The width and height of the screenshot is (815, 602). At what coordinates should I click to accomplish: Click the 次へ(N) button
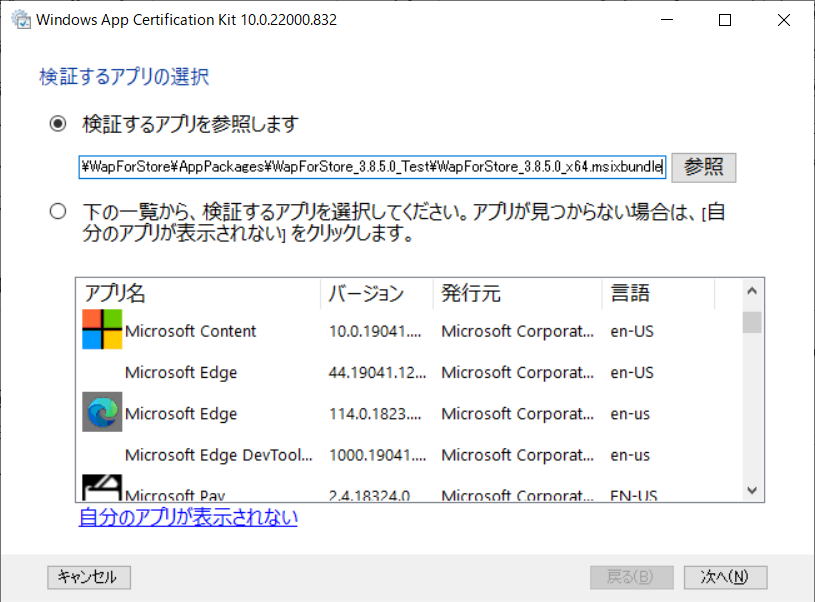click(725, 577)
